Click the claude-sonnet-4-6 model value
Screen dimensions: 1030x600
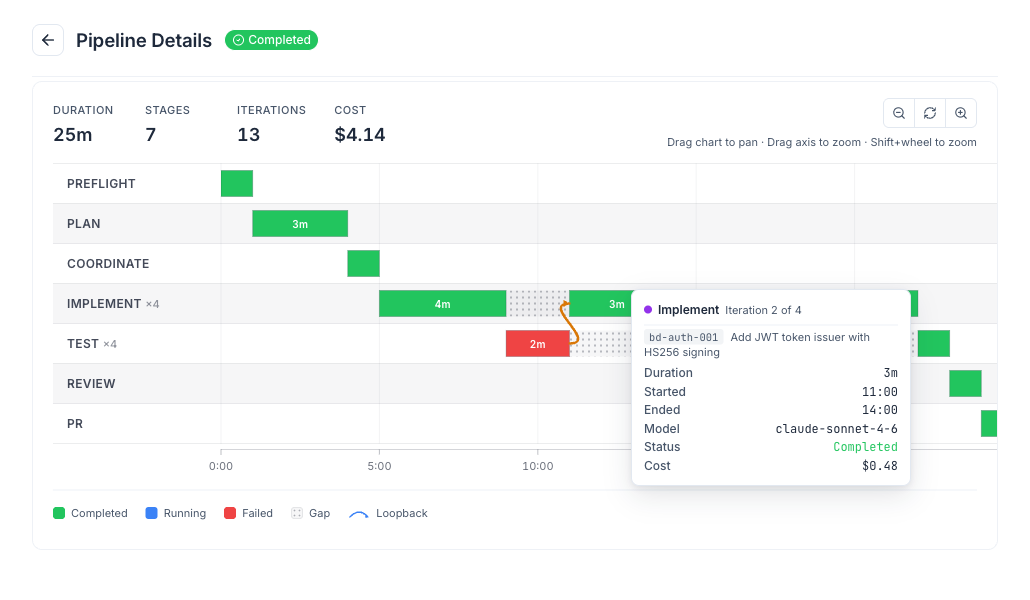(x=836, y=428)
